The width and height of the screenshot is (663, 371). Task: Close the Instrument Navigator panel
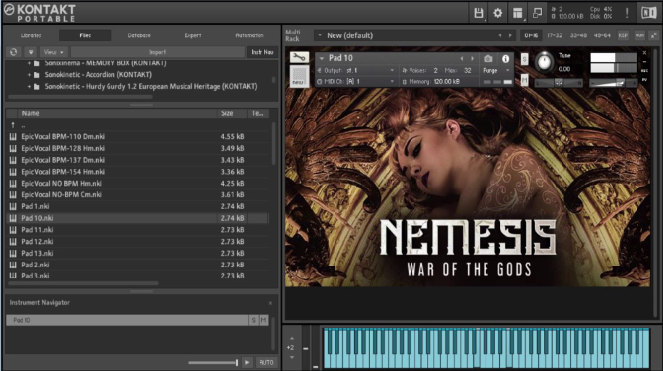pyautogui.click(x=270, y=303)
